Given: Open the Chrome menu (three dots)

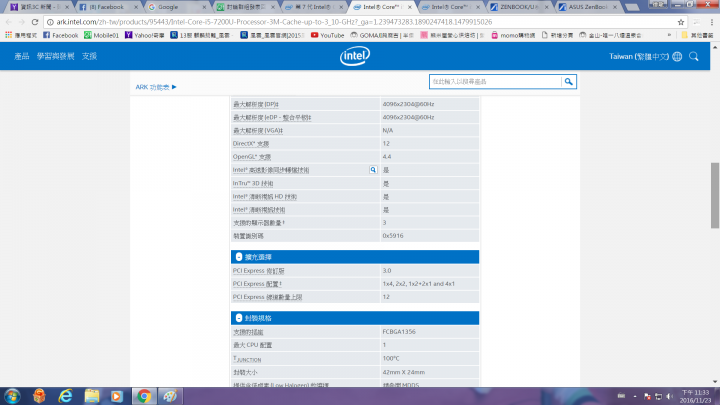Looking at the screenshot, I should [712, 22].
